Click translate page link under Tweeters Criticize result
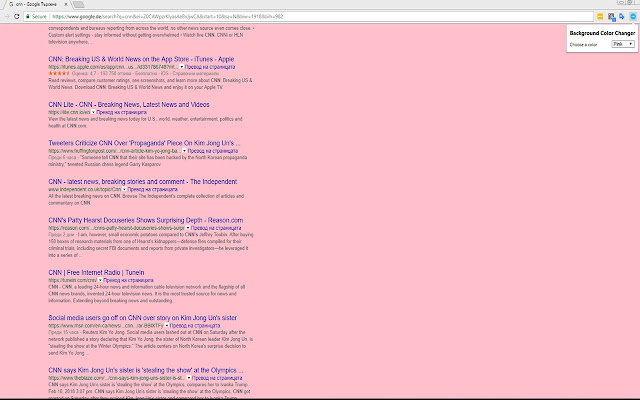This screenshot has height=400, width=640. (x=213, y=151)
